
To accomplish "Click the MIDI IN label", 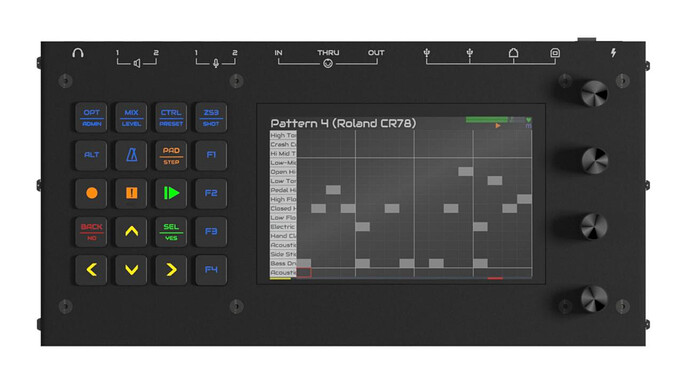I will pos(279,53).
